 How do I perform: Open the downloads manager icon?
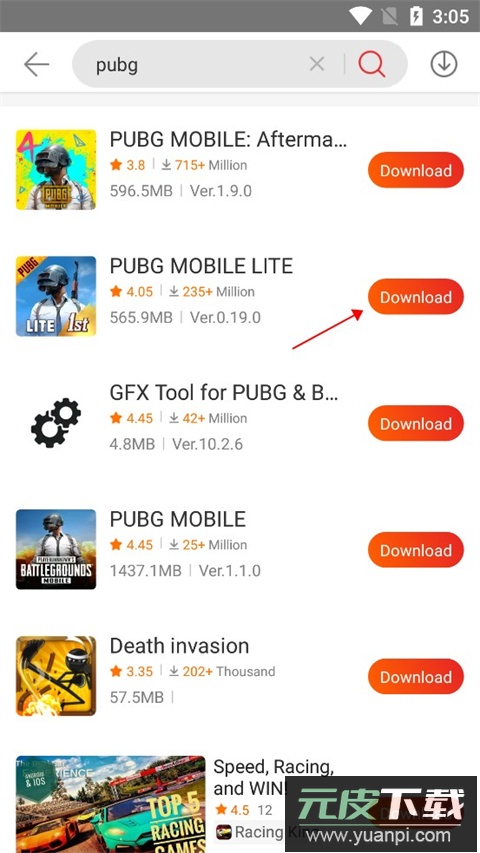click(x=444, y=64)
